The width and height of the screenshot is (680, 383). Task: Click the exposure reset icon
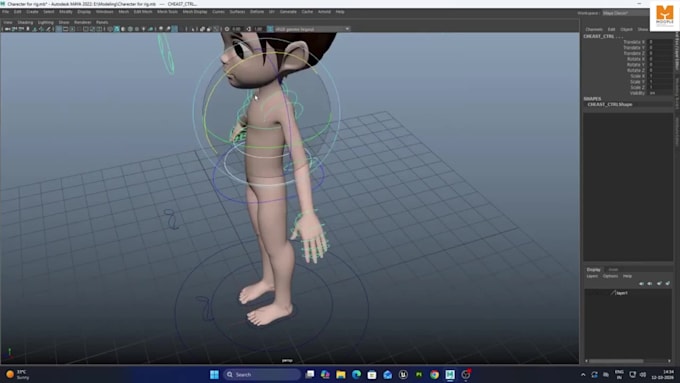point(227,29)
